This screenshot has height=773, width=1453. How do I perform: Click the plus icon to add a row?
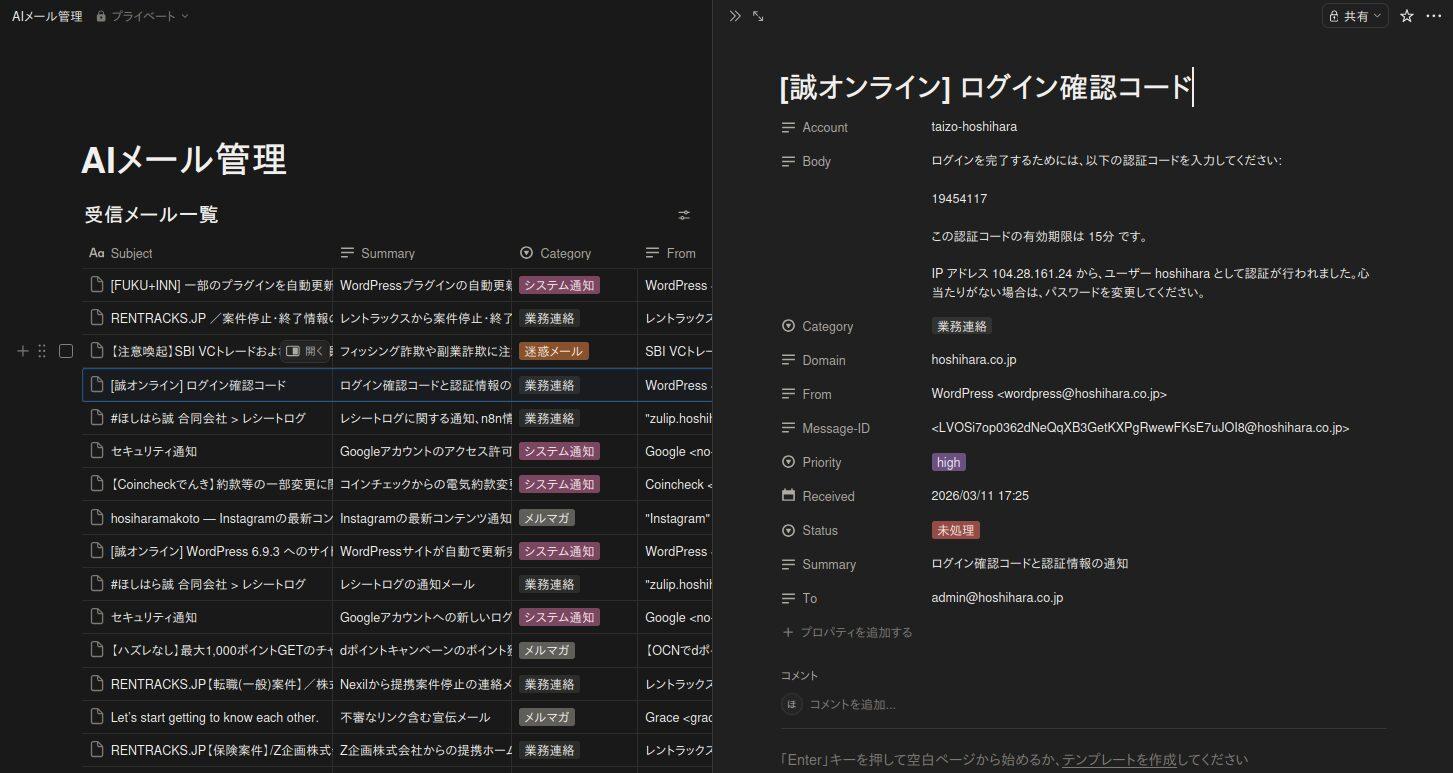23,351
